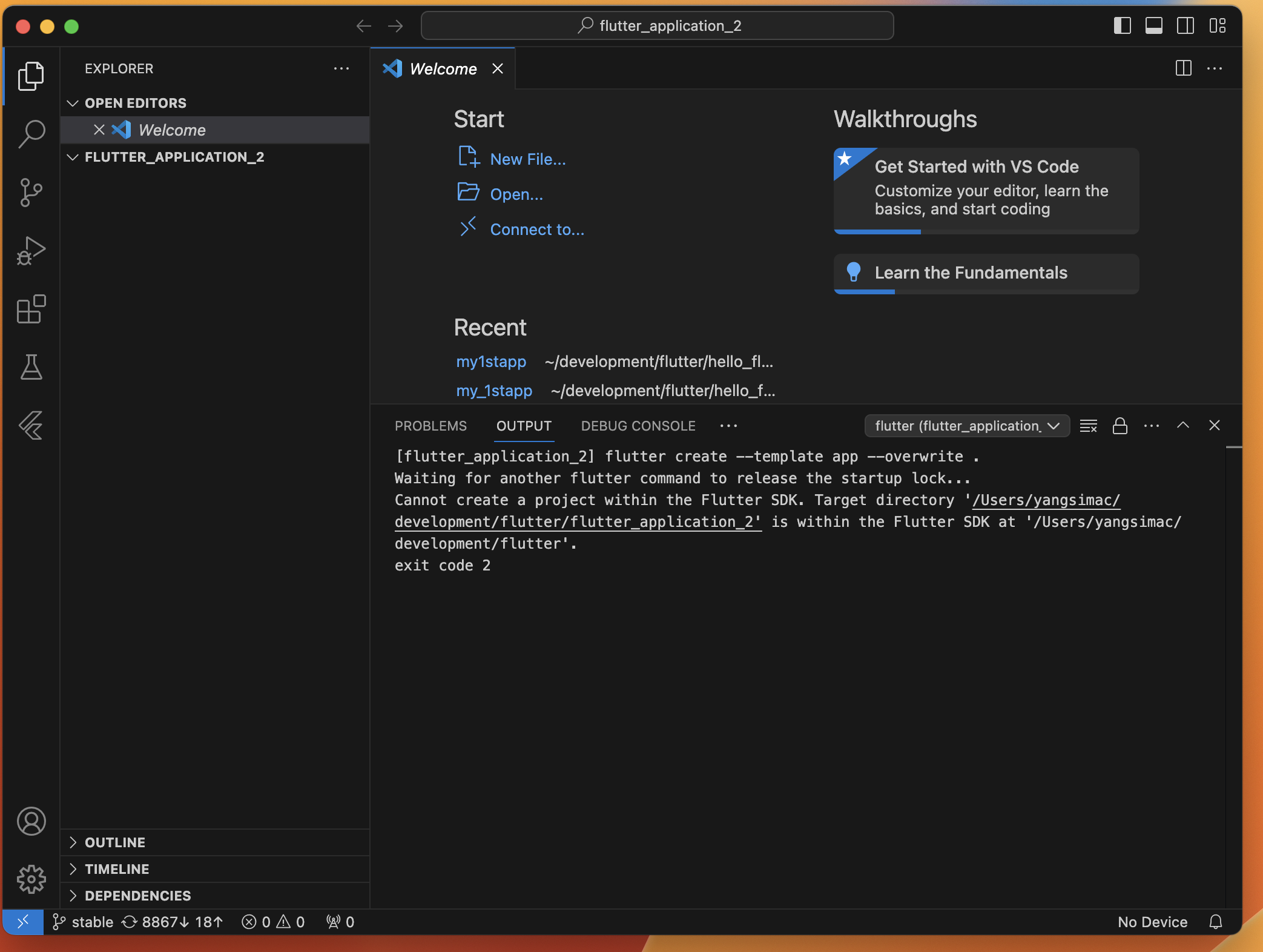This screenshot has height=952, width=1263.
Task: Open output panel More Actions menu
Action: tap(1152, 426)
